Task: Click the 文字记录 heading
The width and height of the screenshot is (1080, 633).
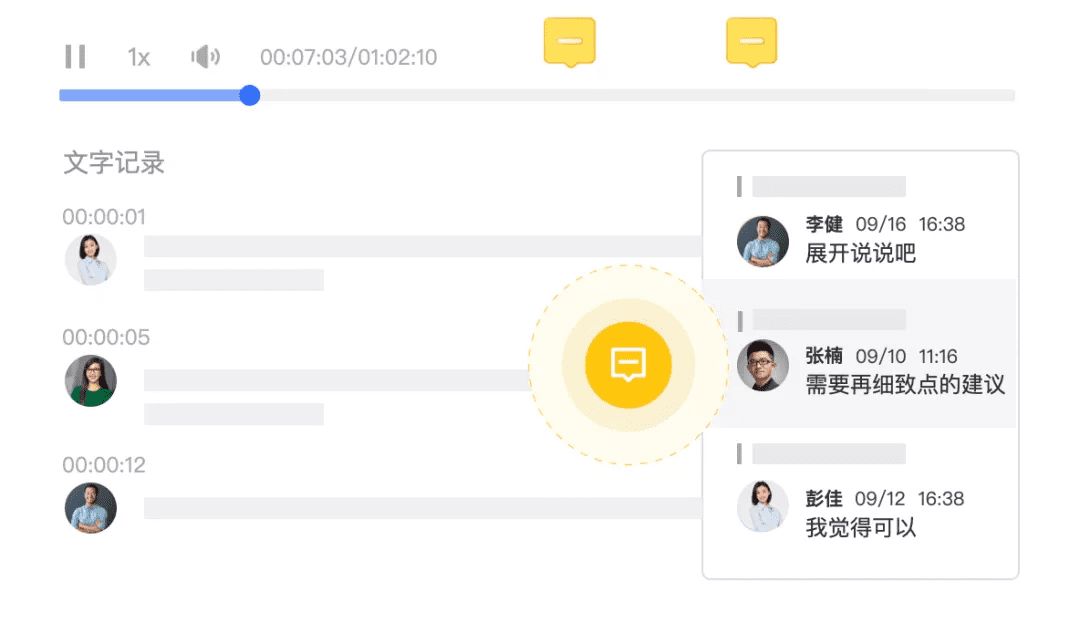Action: pos(114,163)
